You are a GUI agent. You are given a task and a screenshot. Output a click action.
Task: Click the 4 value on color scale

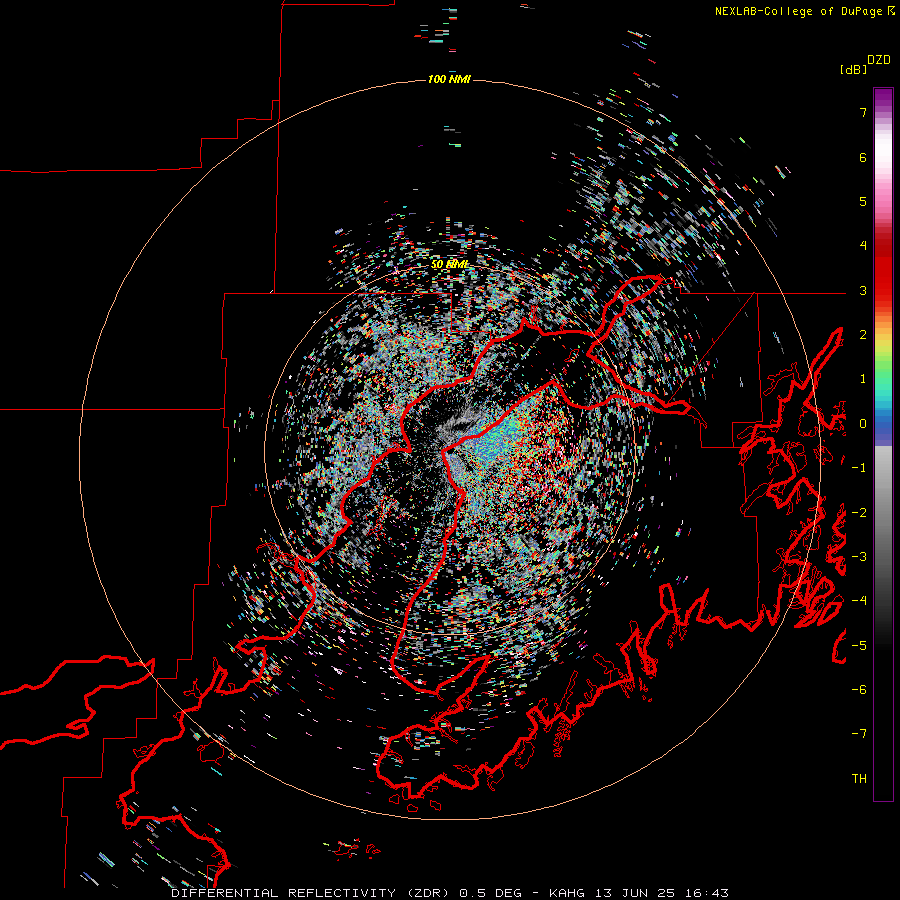(863, 246)
